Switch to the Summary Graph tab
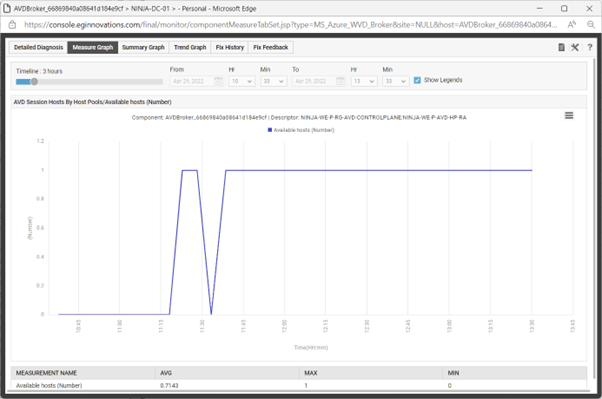 click(143, 47)
